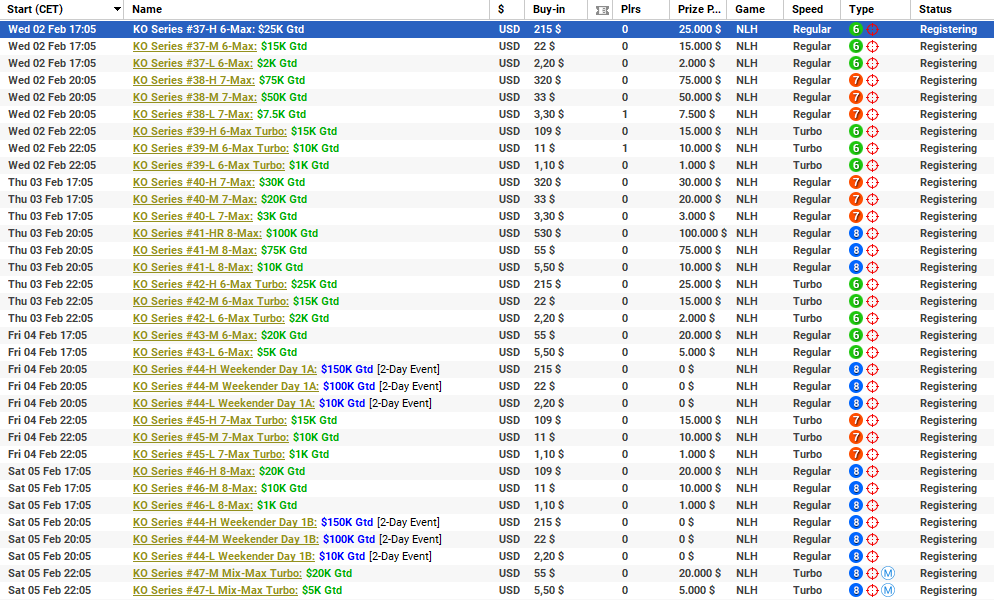Open KO Series #39-L 6-Max Turbo link
Image resolution: width=994 pixels, height=600 pixels.
209,166
